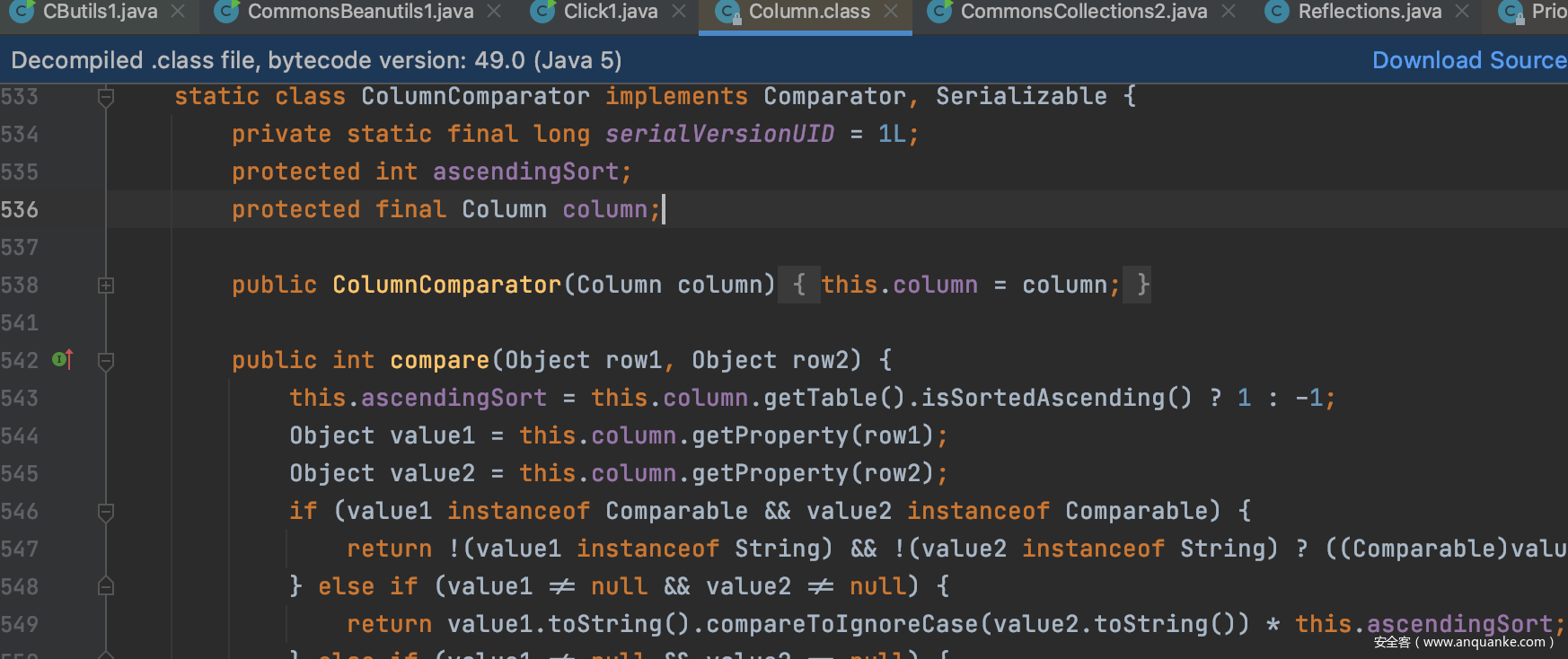The image size is (1568, 659).
Task: Click the Reflections.java class icon
Action: click(x=1276, y=12)
